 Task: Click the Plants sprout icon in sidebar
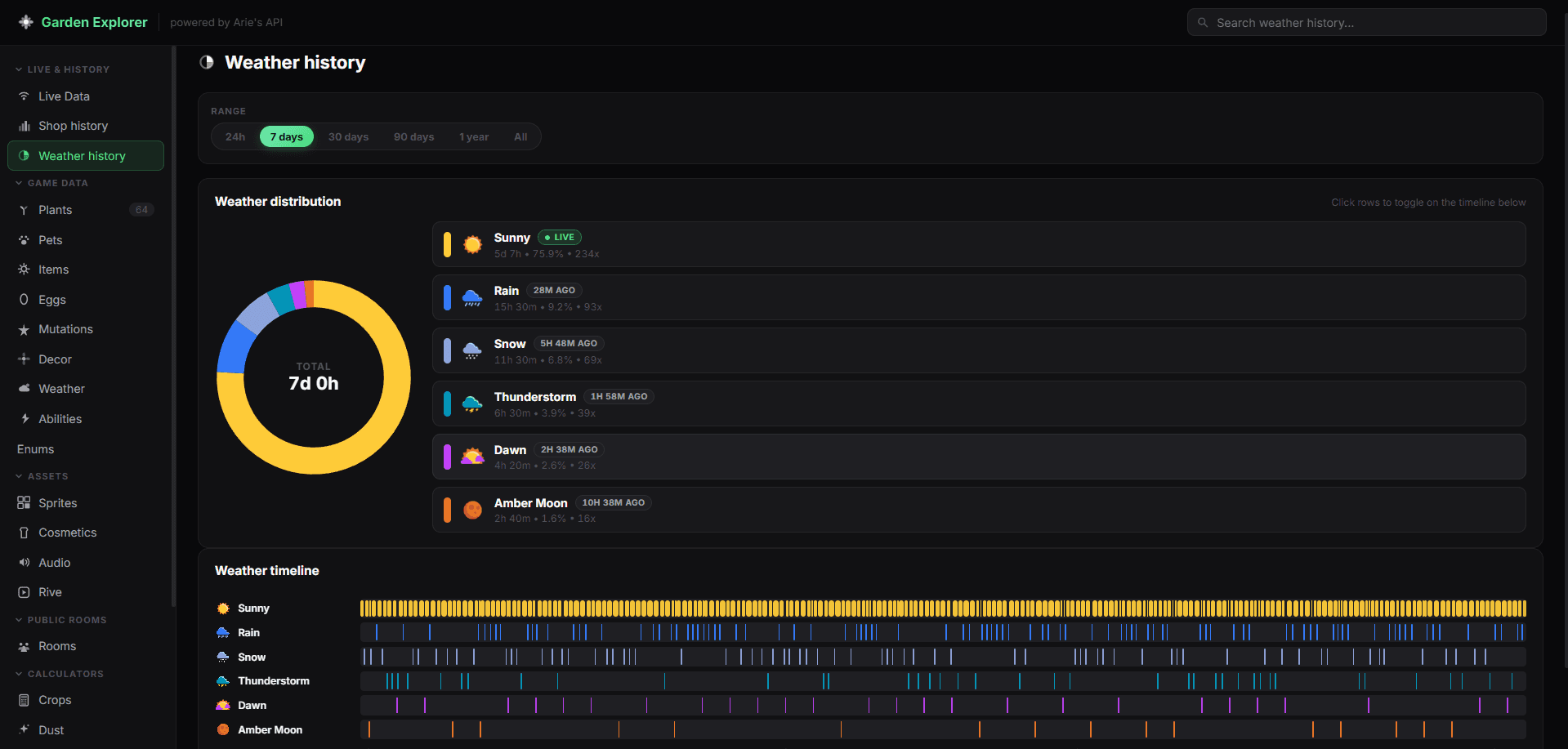pyautogui.click(x=24, y=210)
